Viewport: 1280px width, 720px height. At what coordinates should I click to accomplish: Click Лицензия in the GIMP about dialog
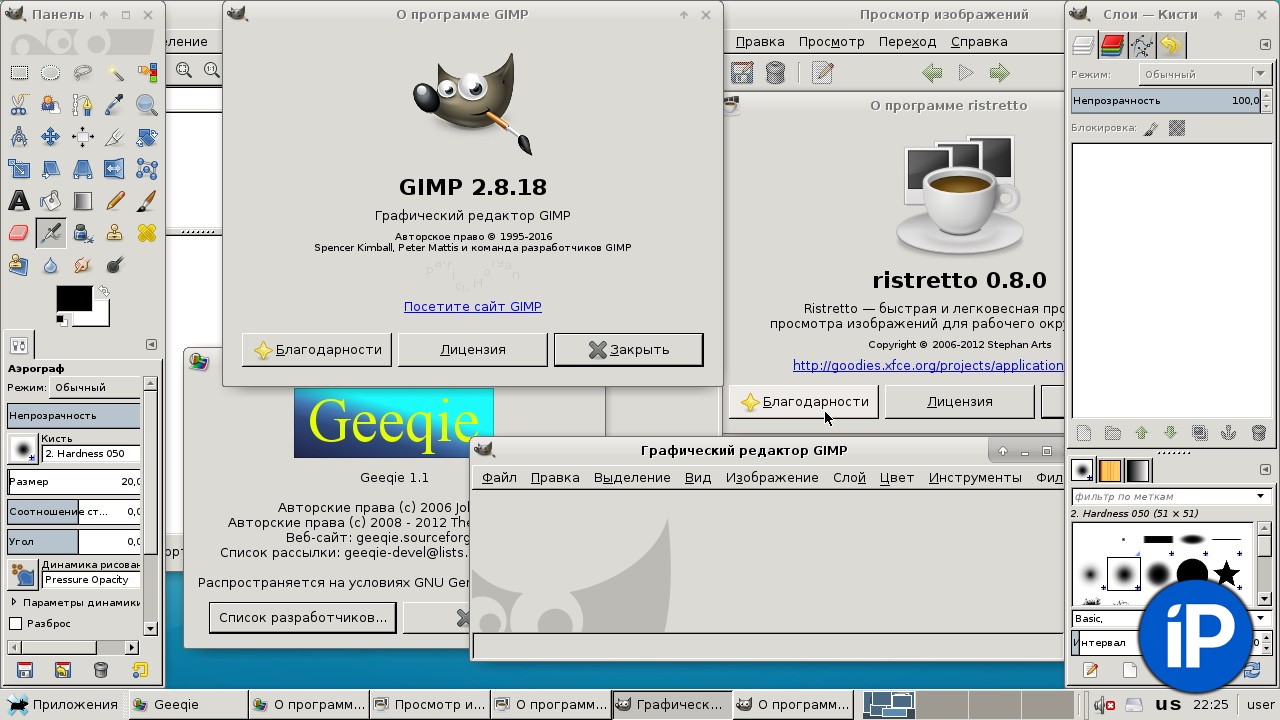(x=473, y=349)
